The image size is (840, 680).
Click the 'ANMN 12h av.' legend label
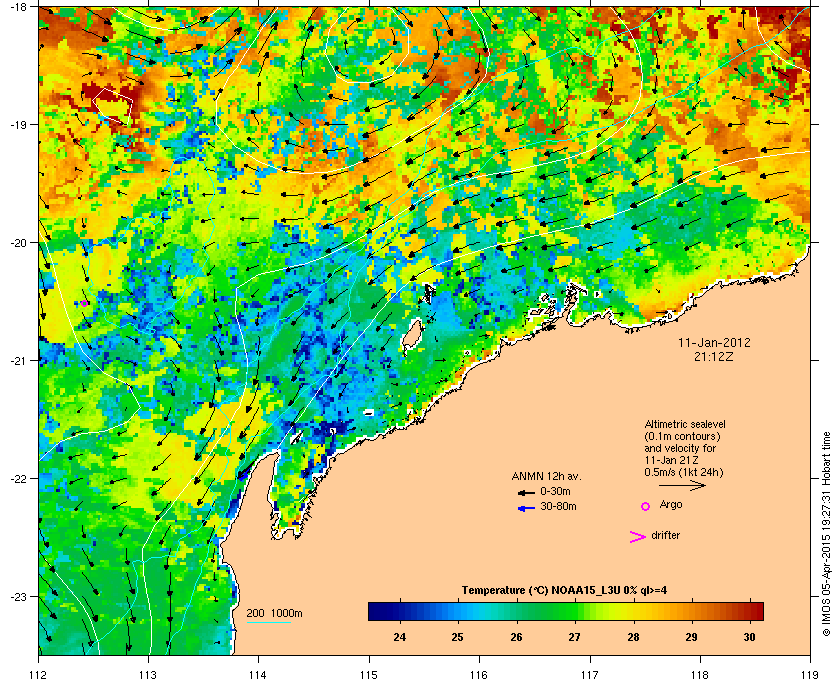[x=546, y=476]
